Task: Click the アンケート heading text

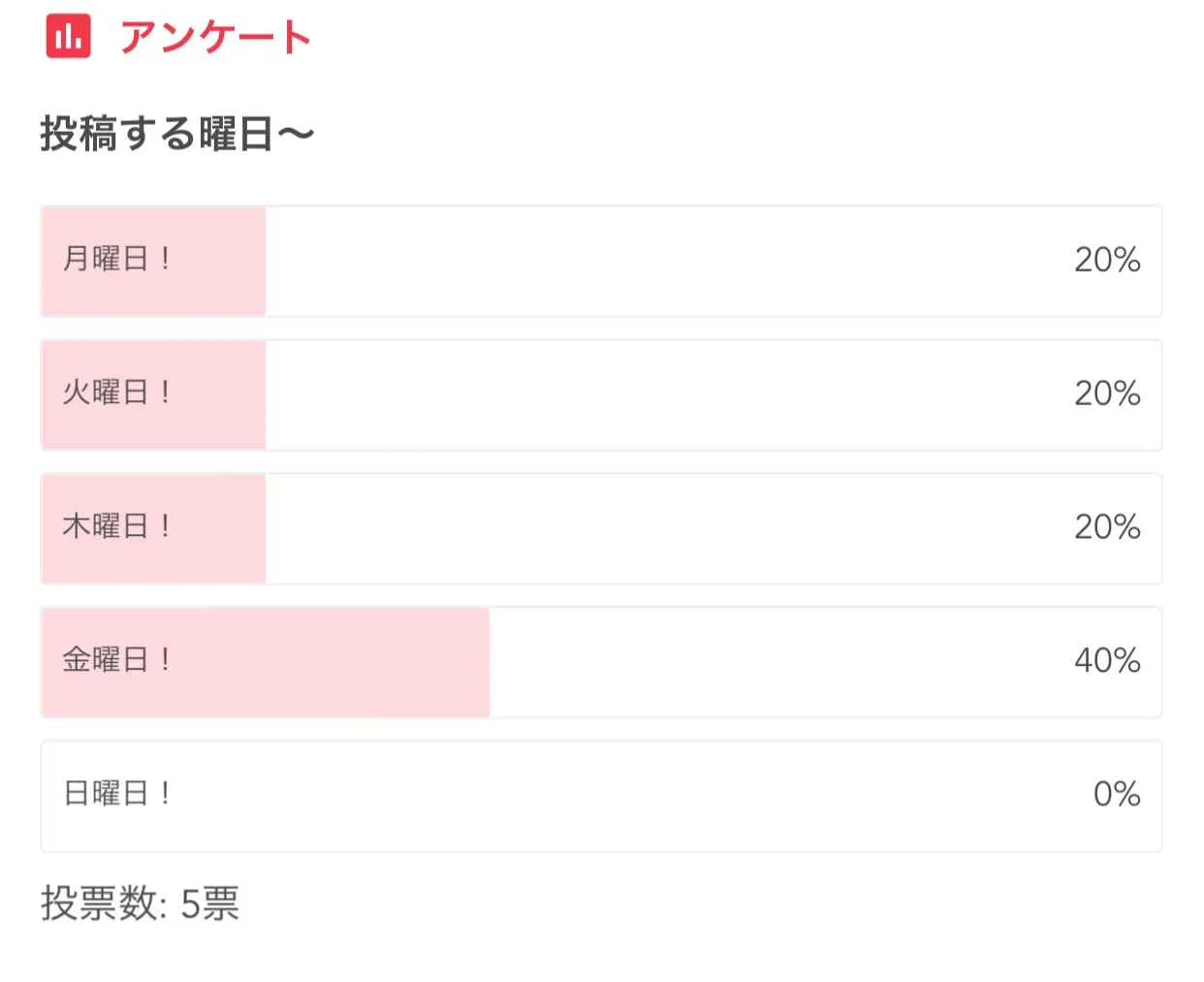Action: pyautogui.click(x=215, y=37)
